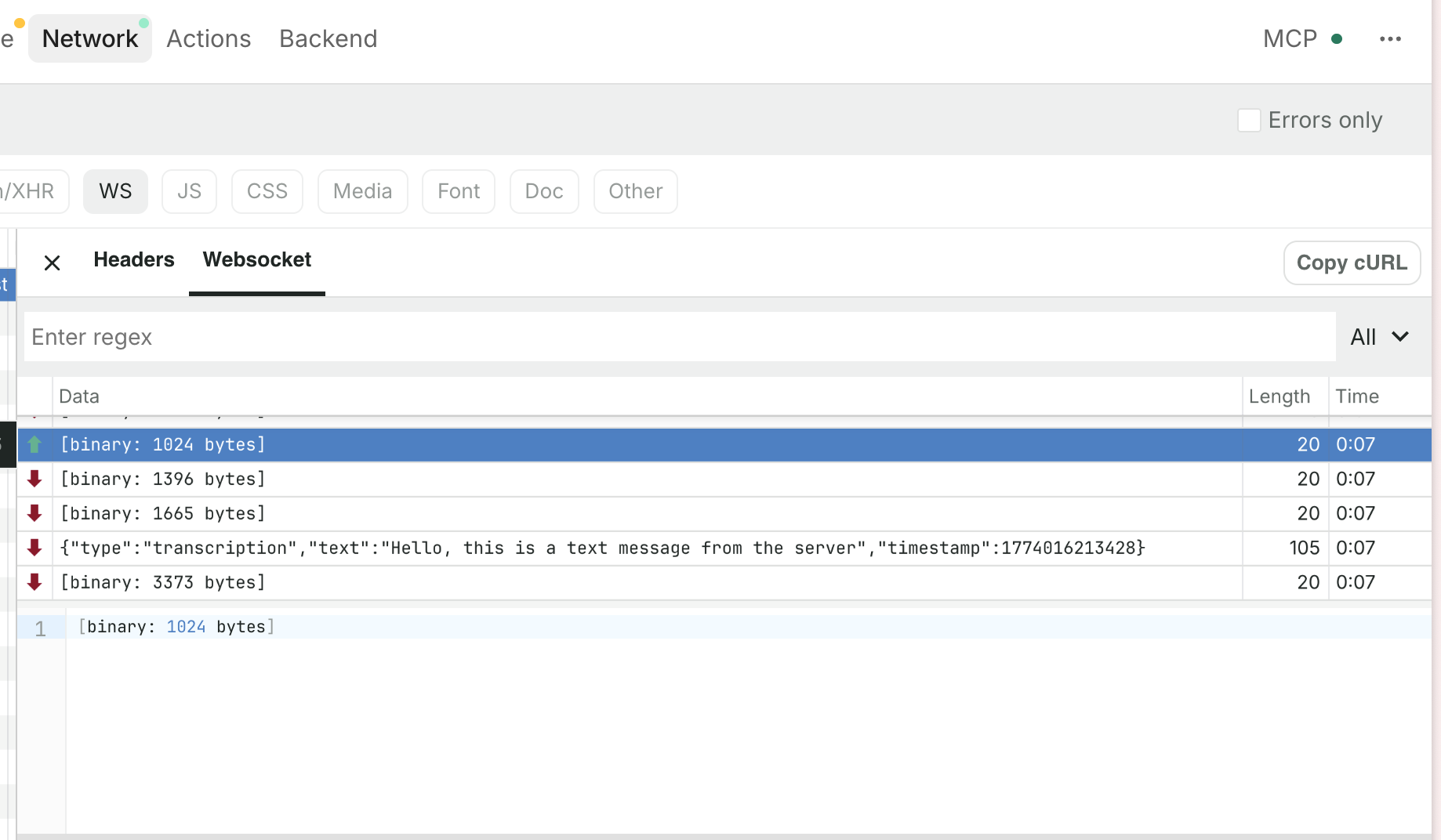Switch to the Headers tab
The width and height of the screenshot is (1441, 840).
pos(134,260)
